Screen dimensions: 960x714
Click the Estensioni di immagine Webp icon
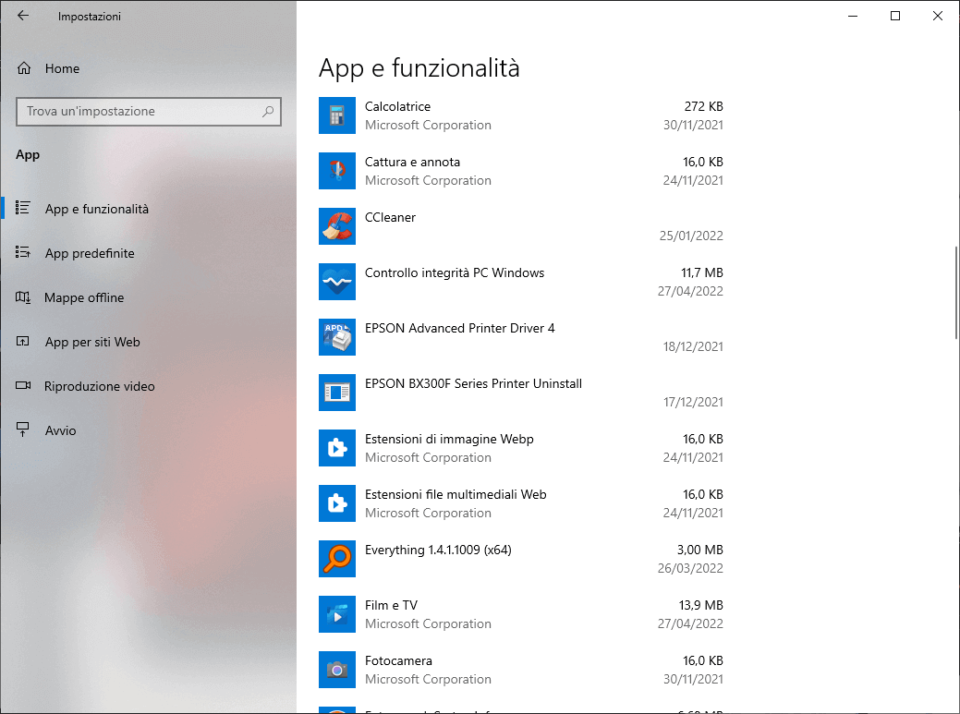click(x=337, y=448)
